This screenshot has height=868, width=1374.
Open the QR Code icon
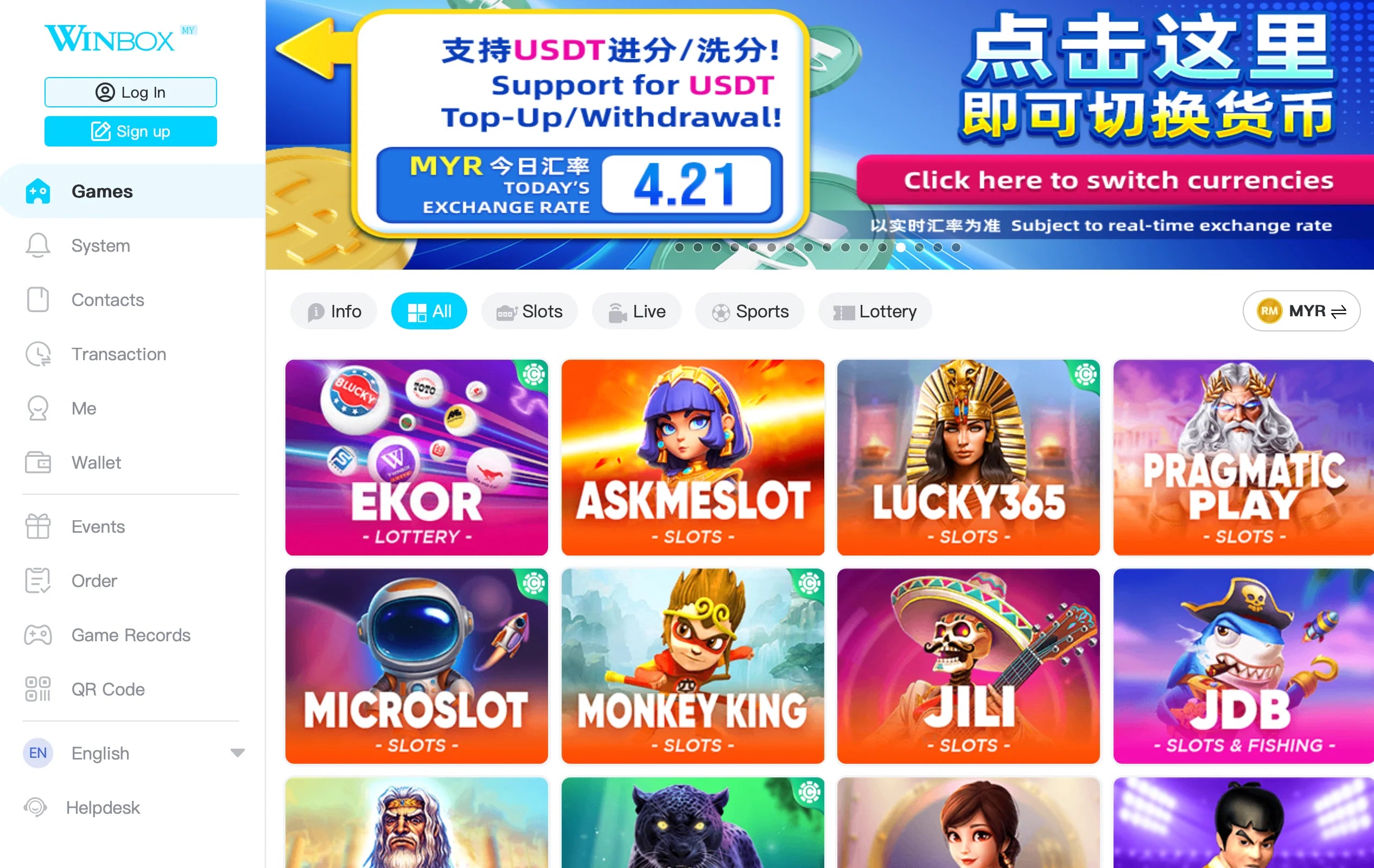pyautogui.click(x=37, y=689)
